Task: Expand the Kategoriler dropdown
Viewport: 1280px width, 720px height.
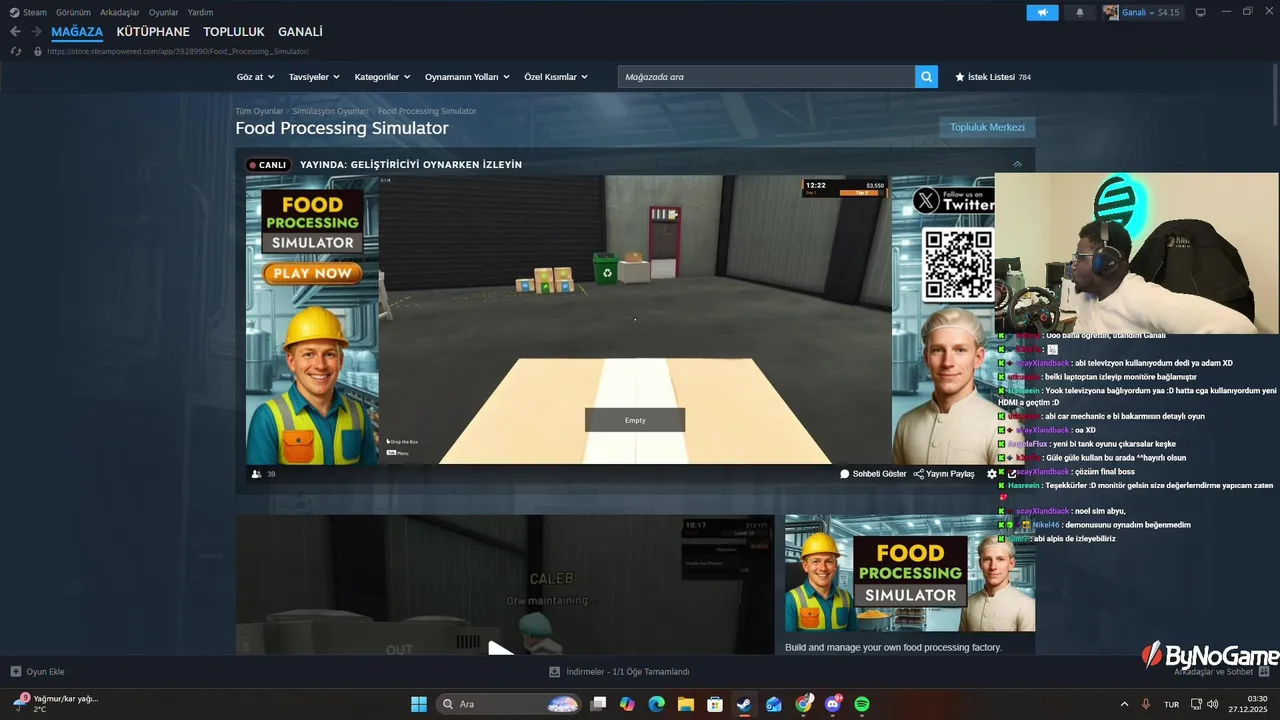Action: (382, 77)
